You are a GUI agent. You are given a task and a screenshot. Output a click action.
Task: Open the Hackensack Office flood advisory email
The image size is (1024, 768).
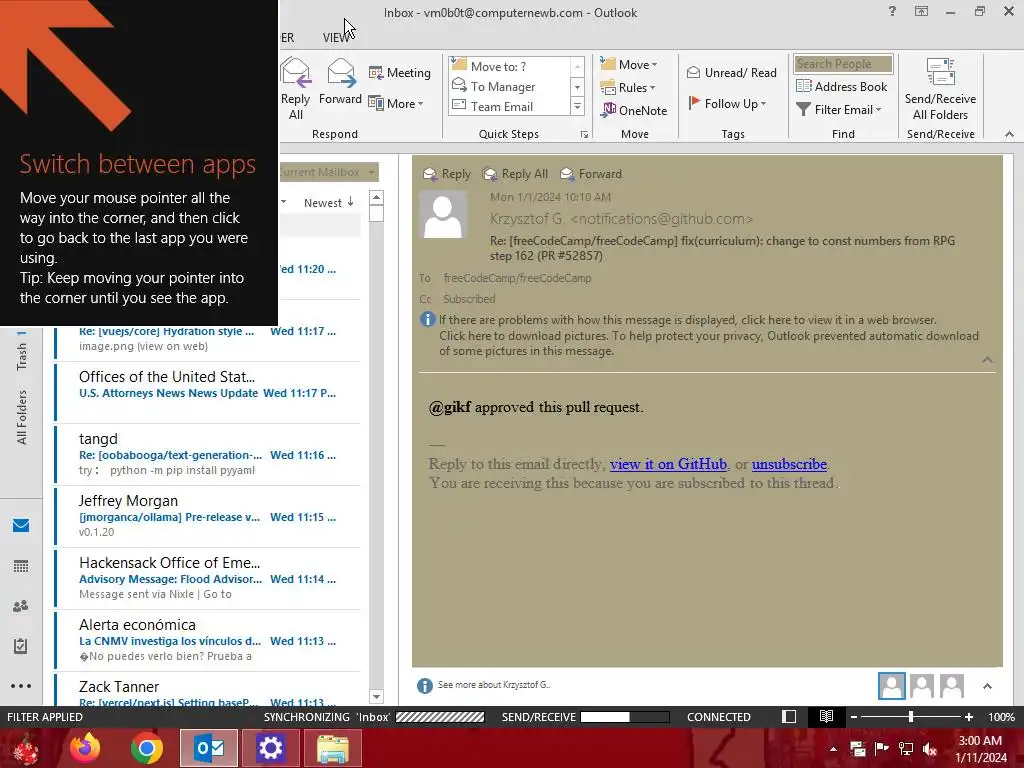(x=208, y=578)
